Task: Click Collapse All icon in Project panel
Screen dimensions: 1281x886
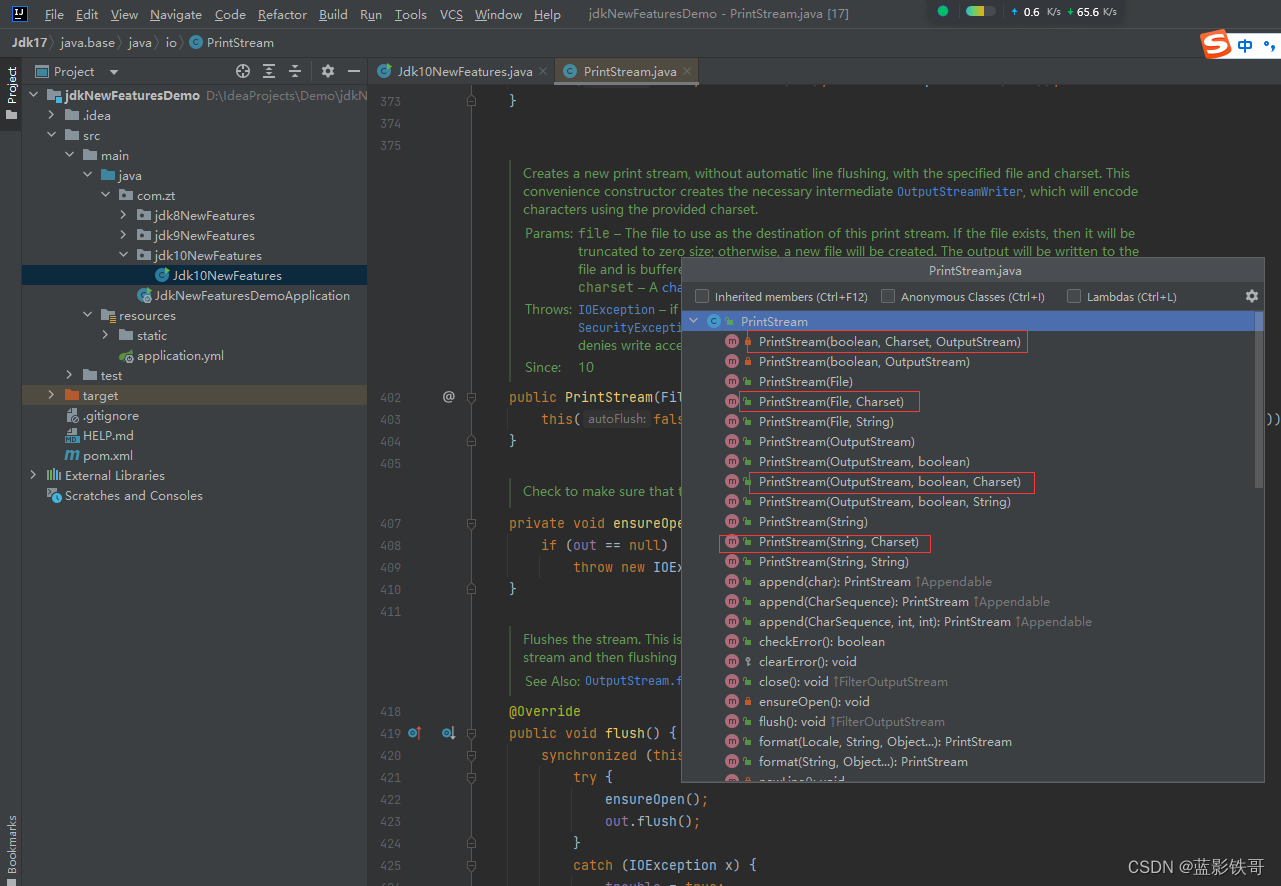Action: tap(295, 71)
